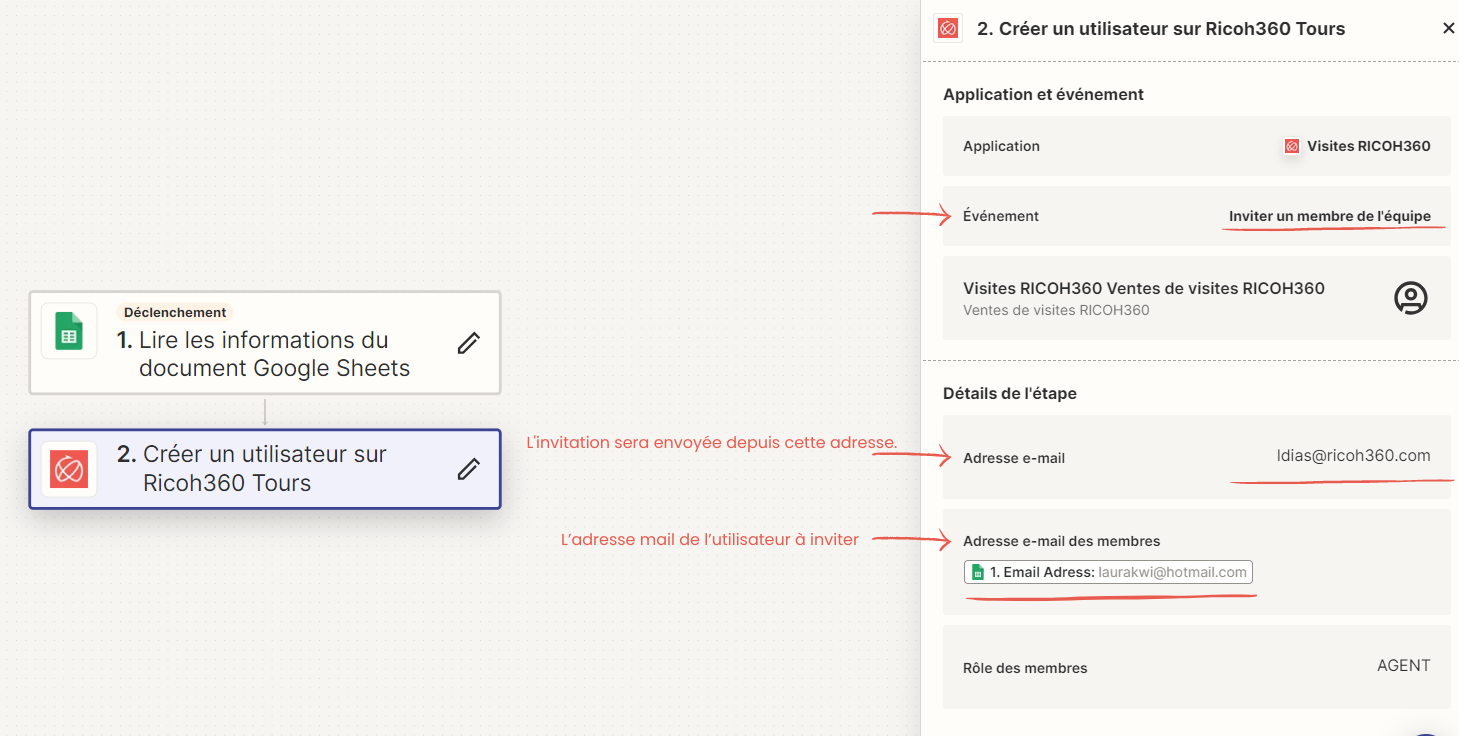This screenshot has width=1459, height=736.
Task: Select the Déclenchement badge on step 1
Action: pyautogui.click(x=175, y=312)
